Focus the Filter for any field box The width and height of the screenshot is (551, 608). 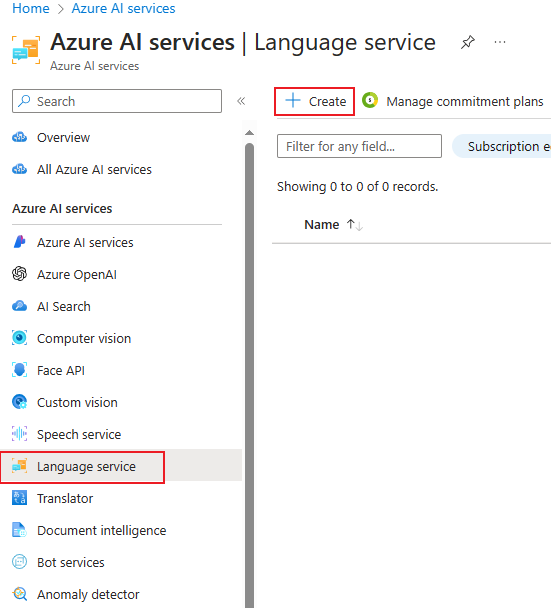(359, 146)
